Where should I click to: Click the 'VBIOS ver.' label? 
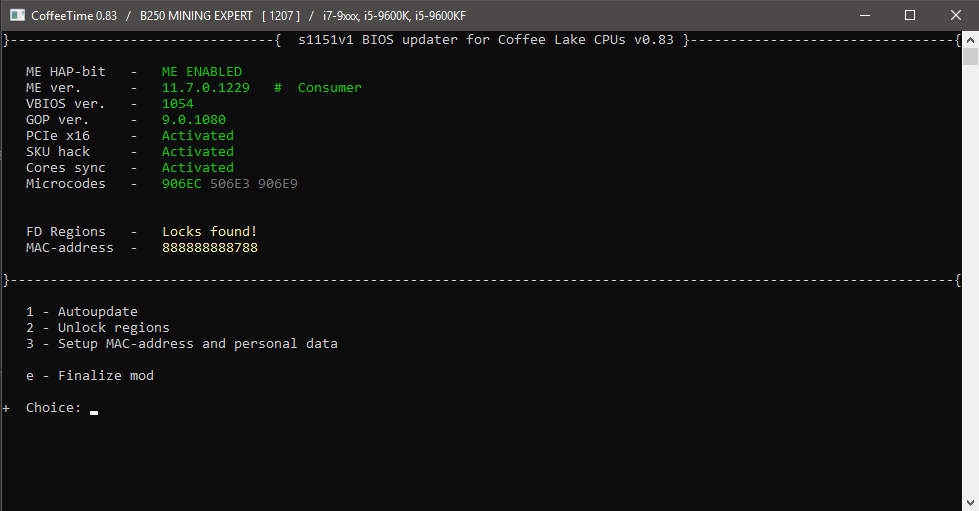tap(66, 104)
